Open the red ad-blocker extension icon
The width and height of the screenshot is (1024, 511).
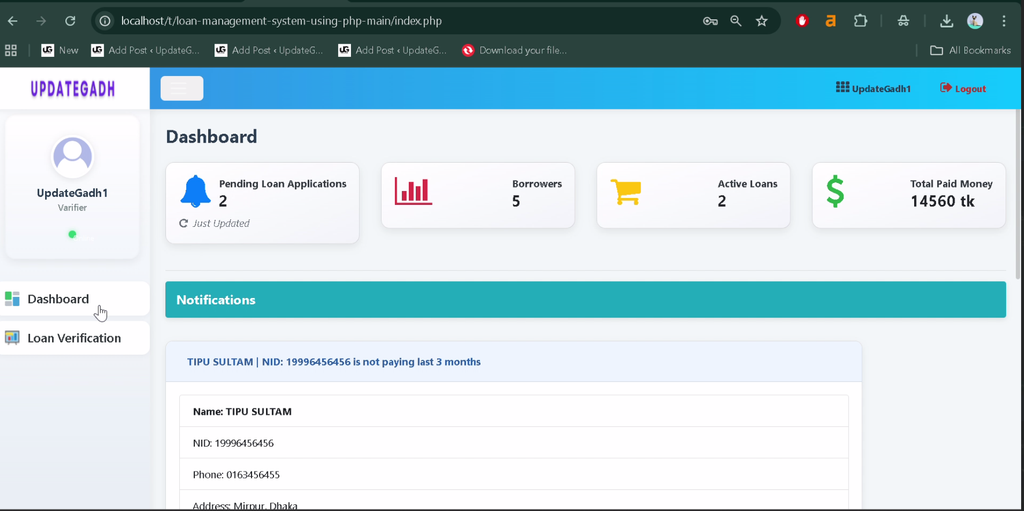click(802, 21)
